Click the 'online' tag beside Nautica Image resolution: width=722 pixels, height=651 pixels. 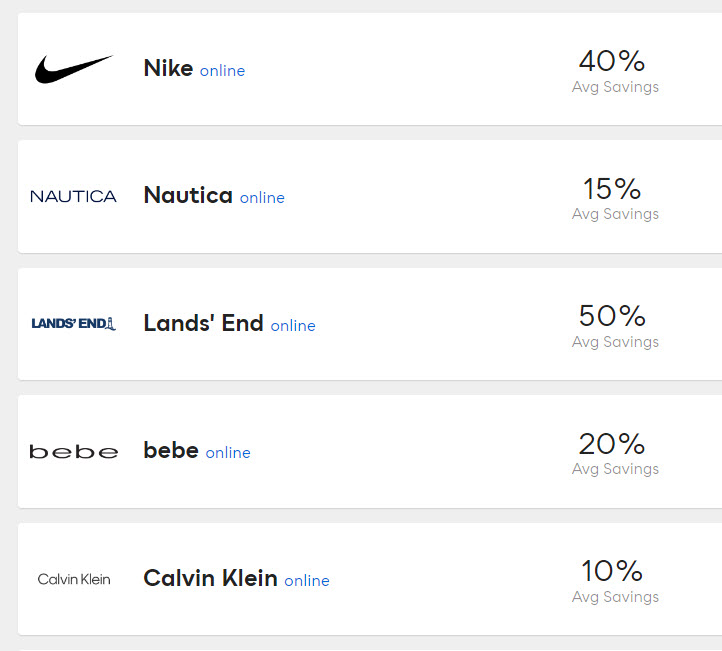click(x=262, y=198)
